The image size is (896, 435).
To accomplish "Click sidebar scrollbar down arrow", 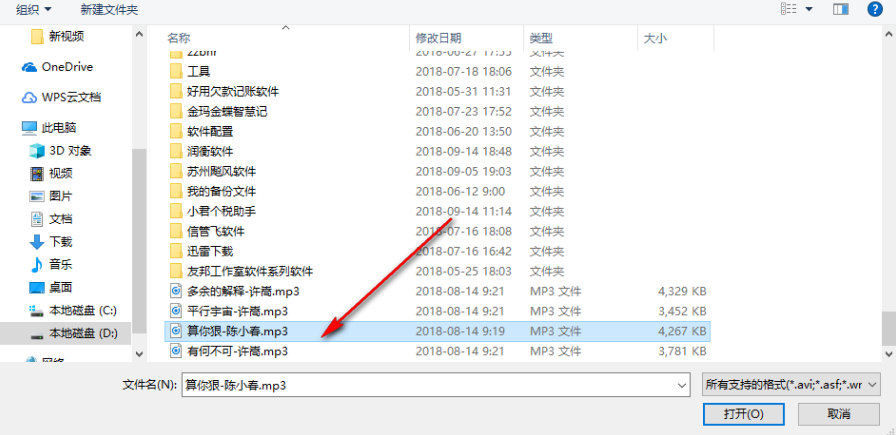I will pyautogui.click(x=139, y=353).
